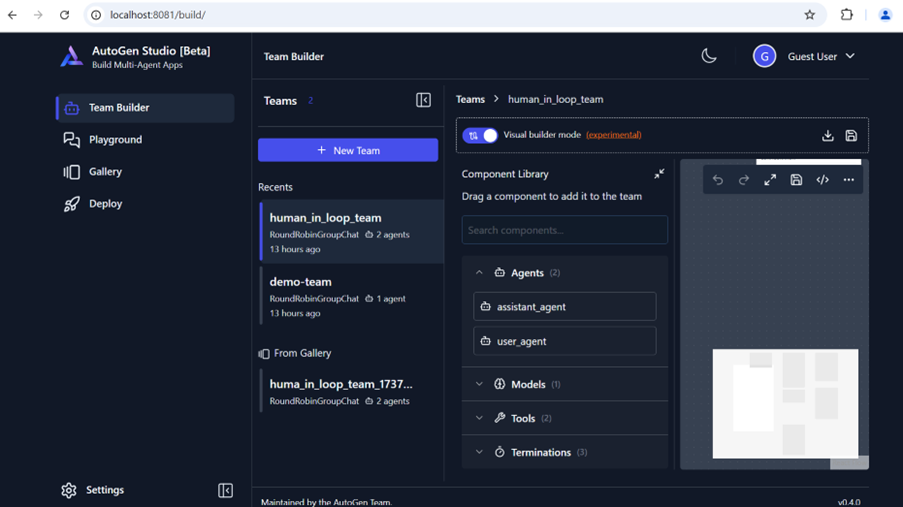Click the canvas minimap
The height and width of the screenshot is (507, 903).
[x=786, y=403]
